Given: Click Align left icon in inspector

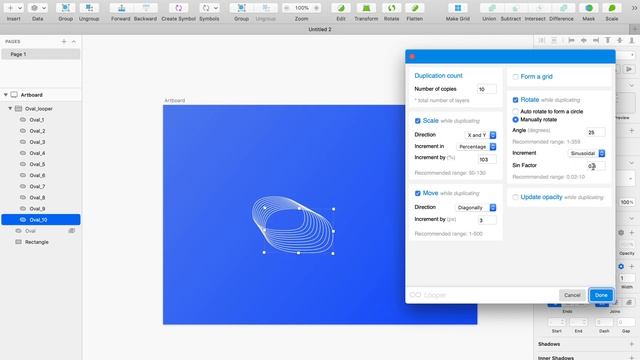Looking at the screenshot, I should pyautogui.click(x=571, y=40).
